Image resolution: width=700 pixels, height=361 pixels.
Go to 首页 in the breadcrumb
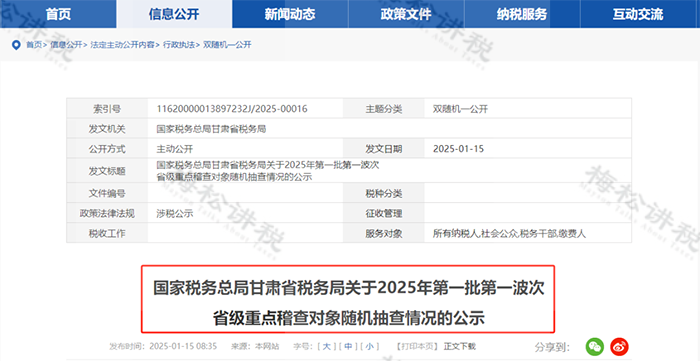(33, 45)
